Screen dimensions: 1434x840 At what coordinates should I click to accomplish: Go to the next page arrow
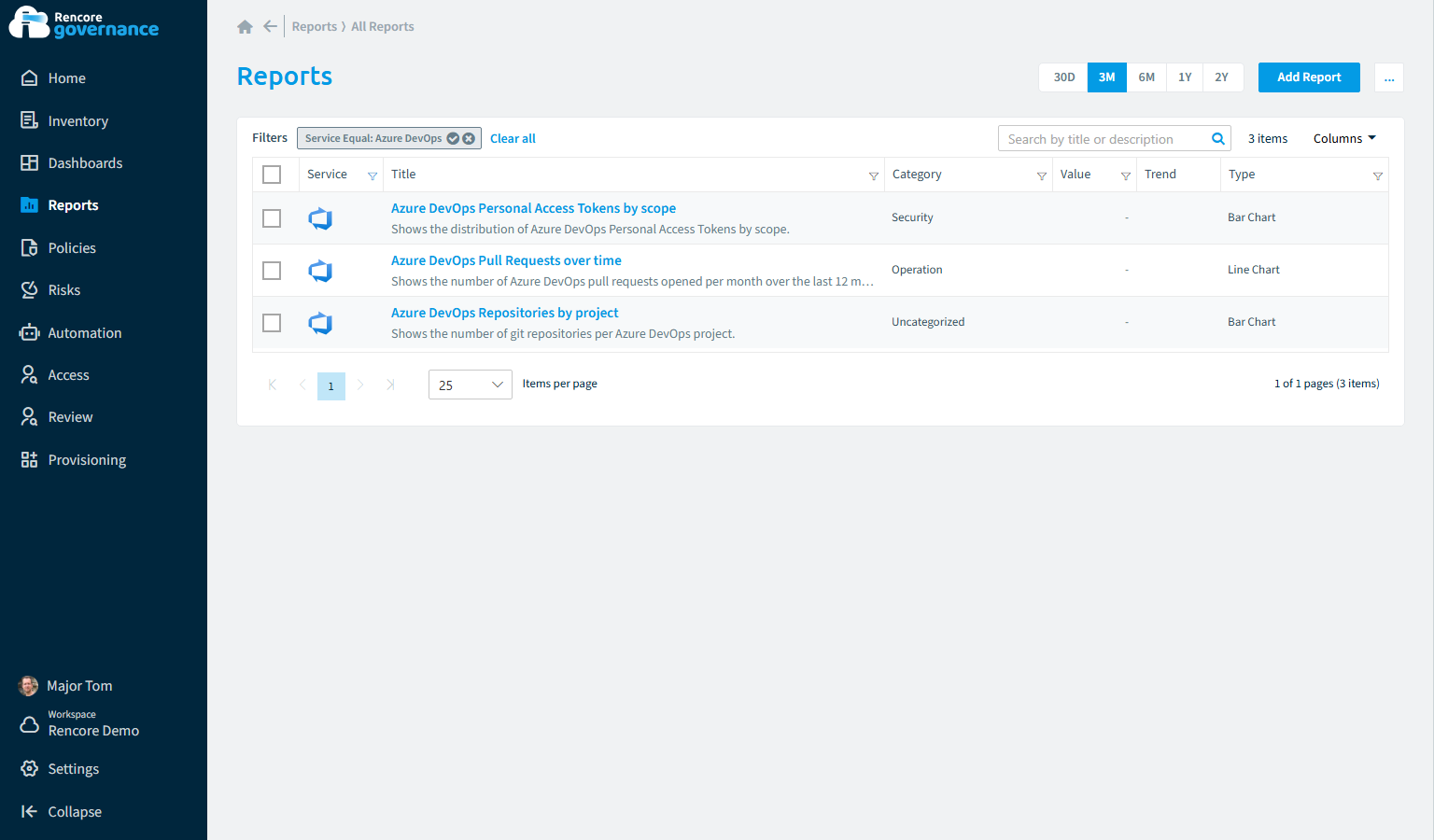pos(360,385)
